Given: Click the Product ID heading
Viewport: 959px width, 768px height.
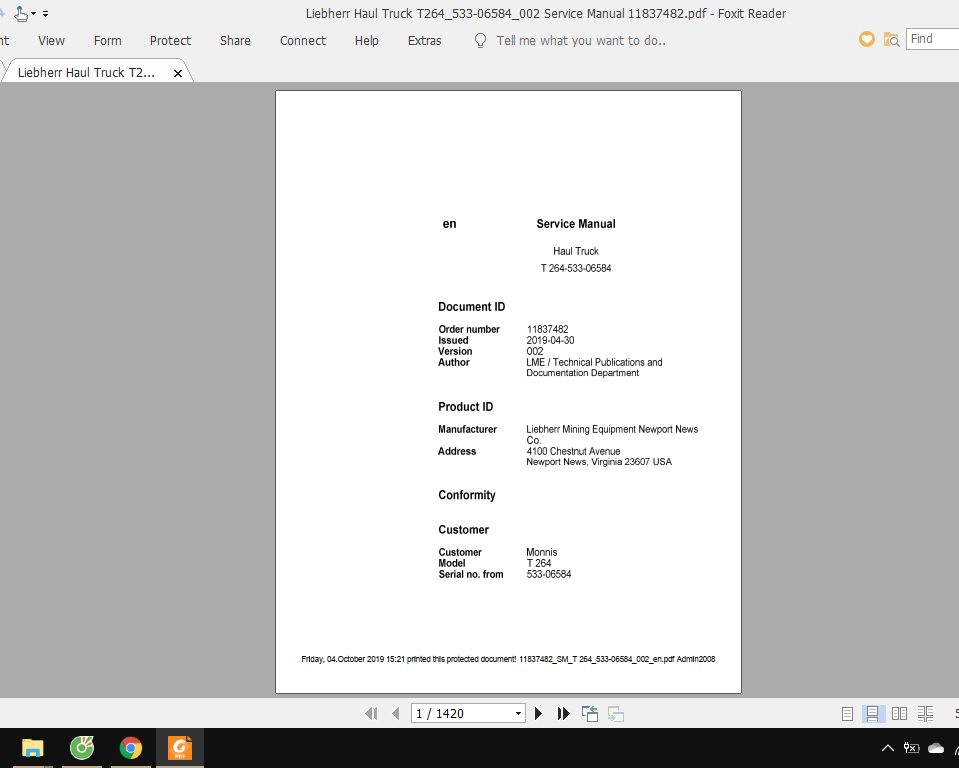Looking at the screenshot, I should pos(465,407).
